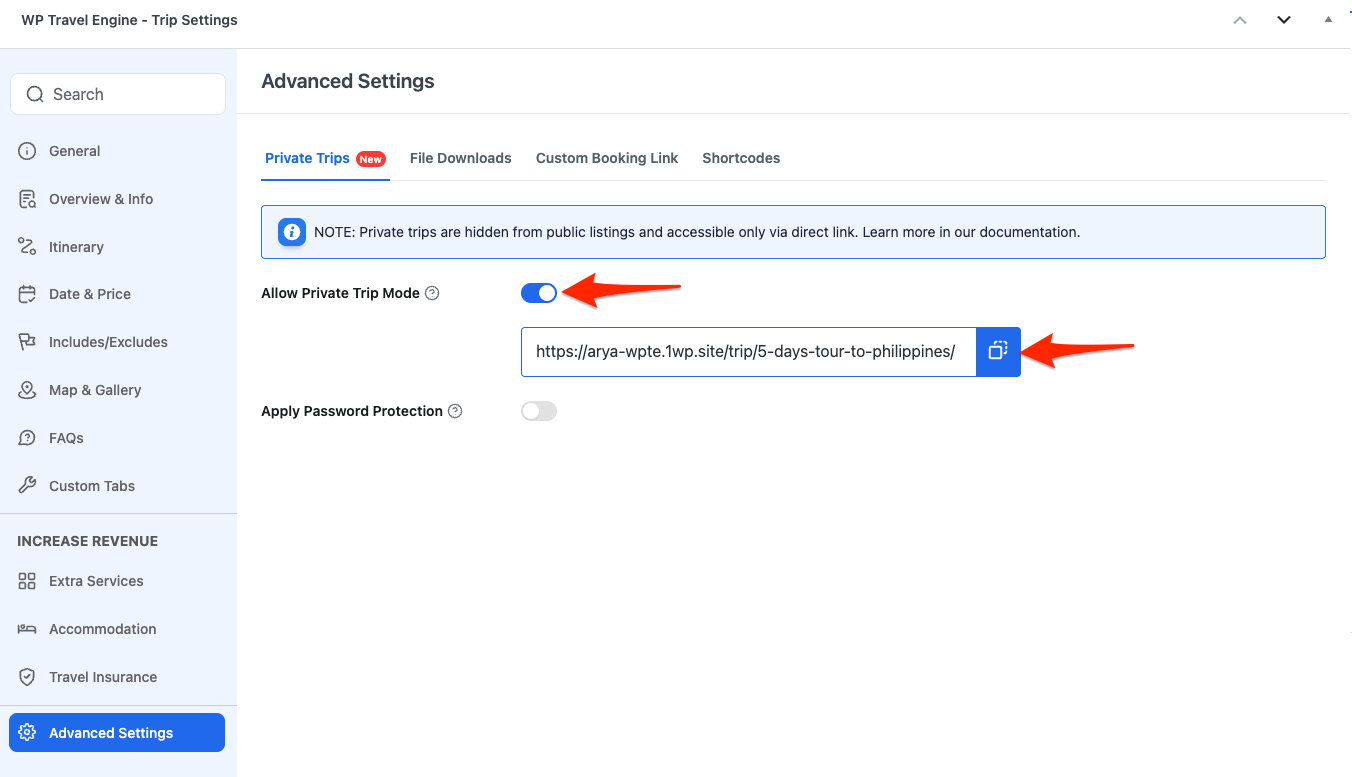The image size is (1352, 777).
Task: Move the Trip Settings panel down
Action: [1284, 20]
